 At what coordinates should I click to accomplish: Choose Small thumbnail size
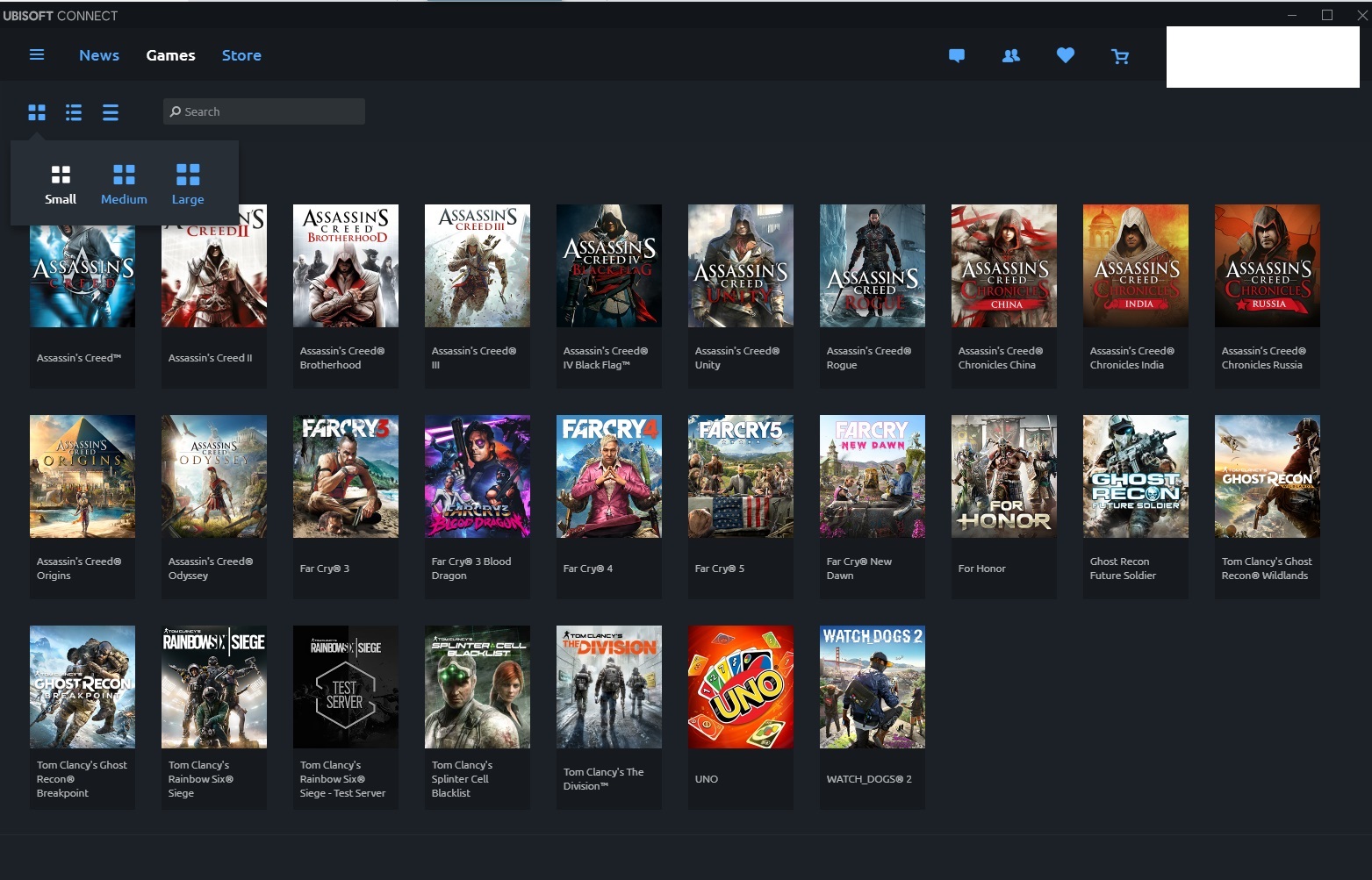(x=61, y=184)
